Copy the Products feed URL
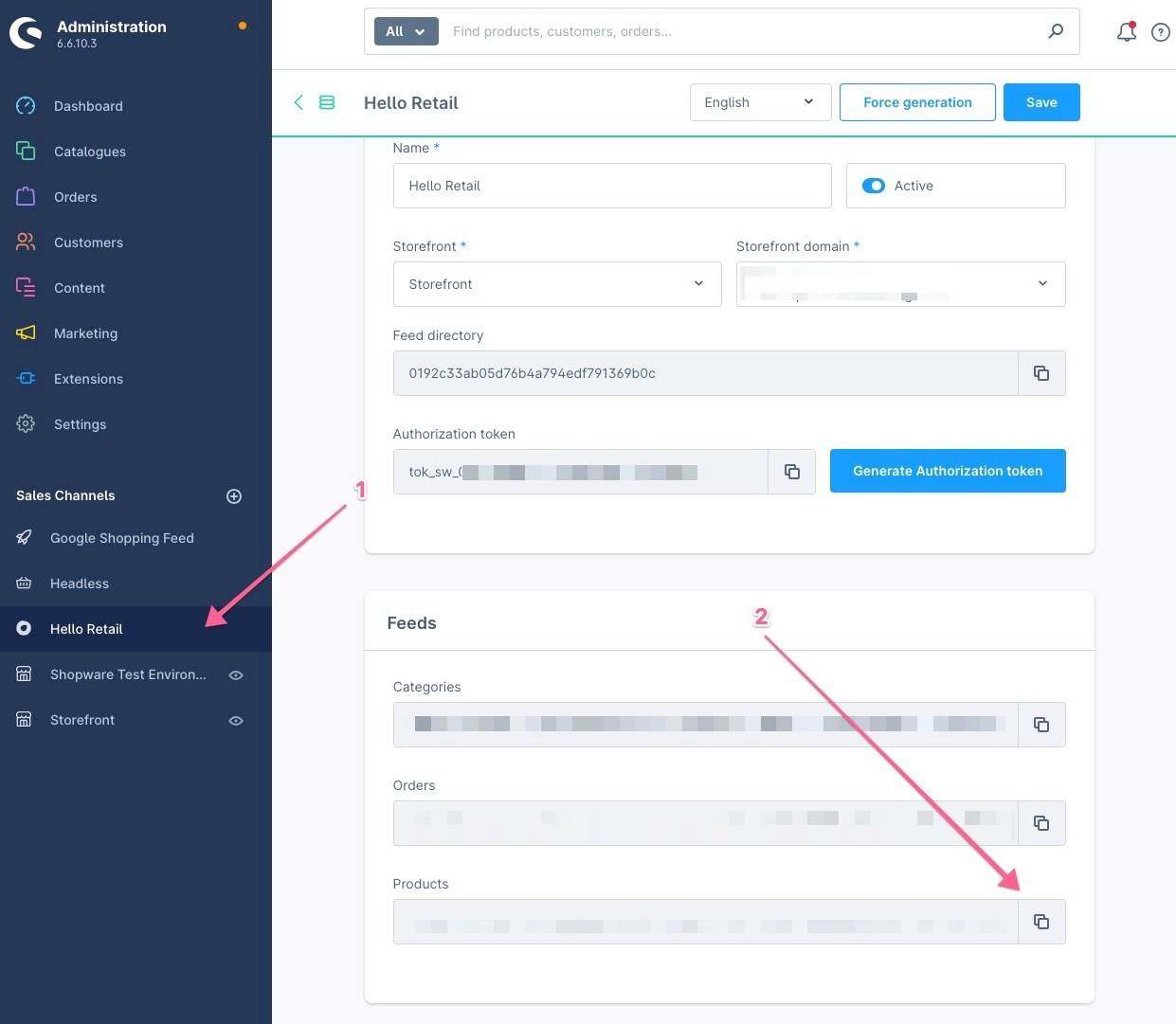1176x1024 pixels. point(1041,922)
